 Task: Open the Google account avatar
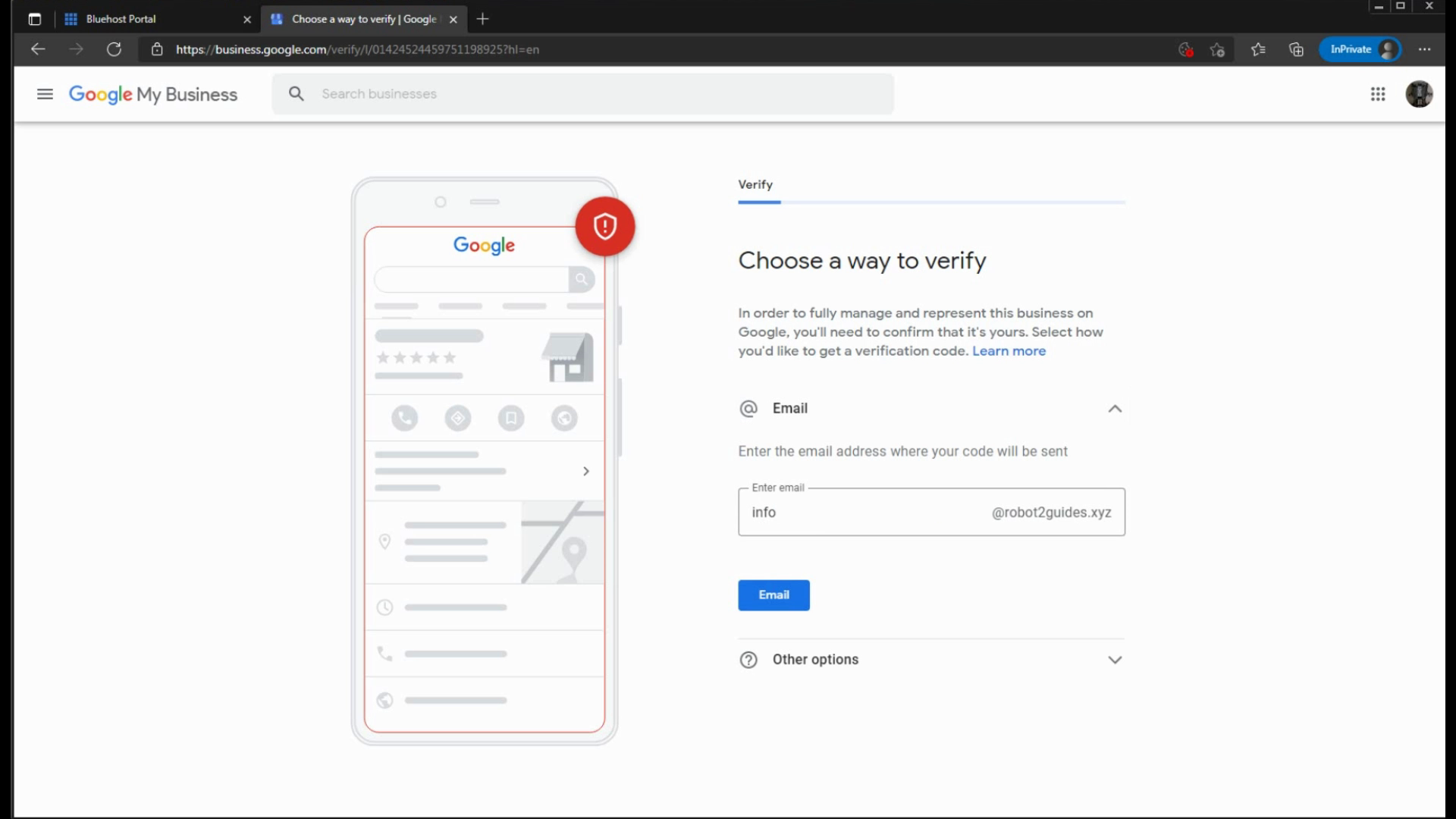coord(1419,94)
